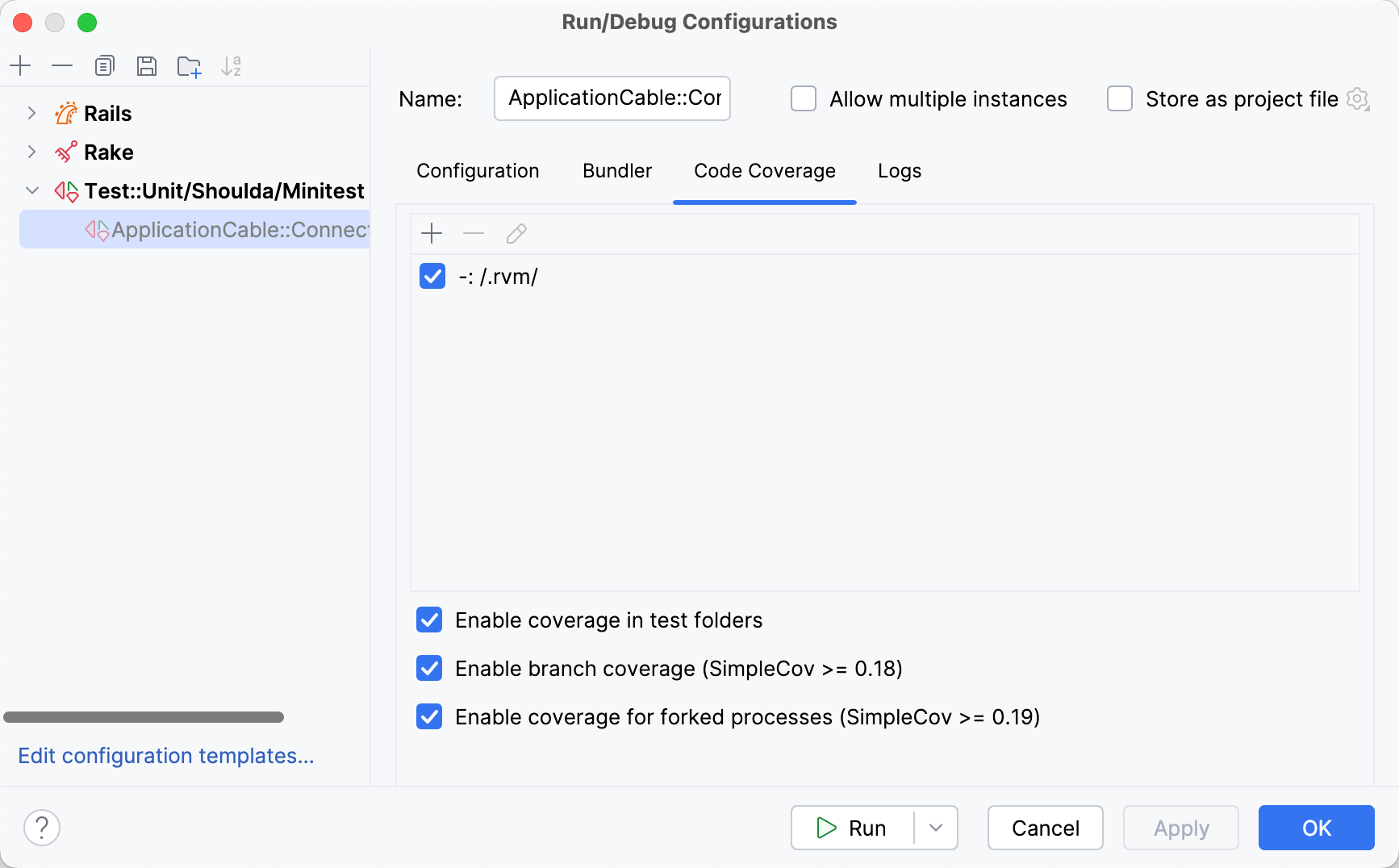The width and height of the screenshot is (1399, 868).
Task: Copy the current configuration
Action: 104,65
